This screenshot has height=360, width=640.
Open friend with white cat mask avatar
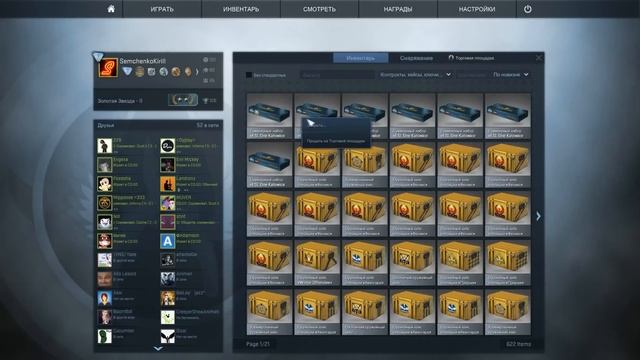pyautogui.click(x=104, y=222)
